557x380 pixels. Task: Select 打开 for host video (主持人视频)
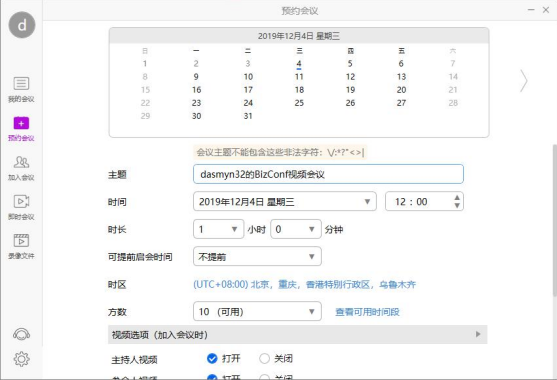[212, 359]
